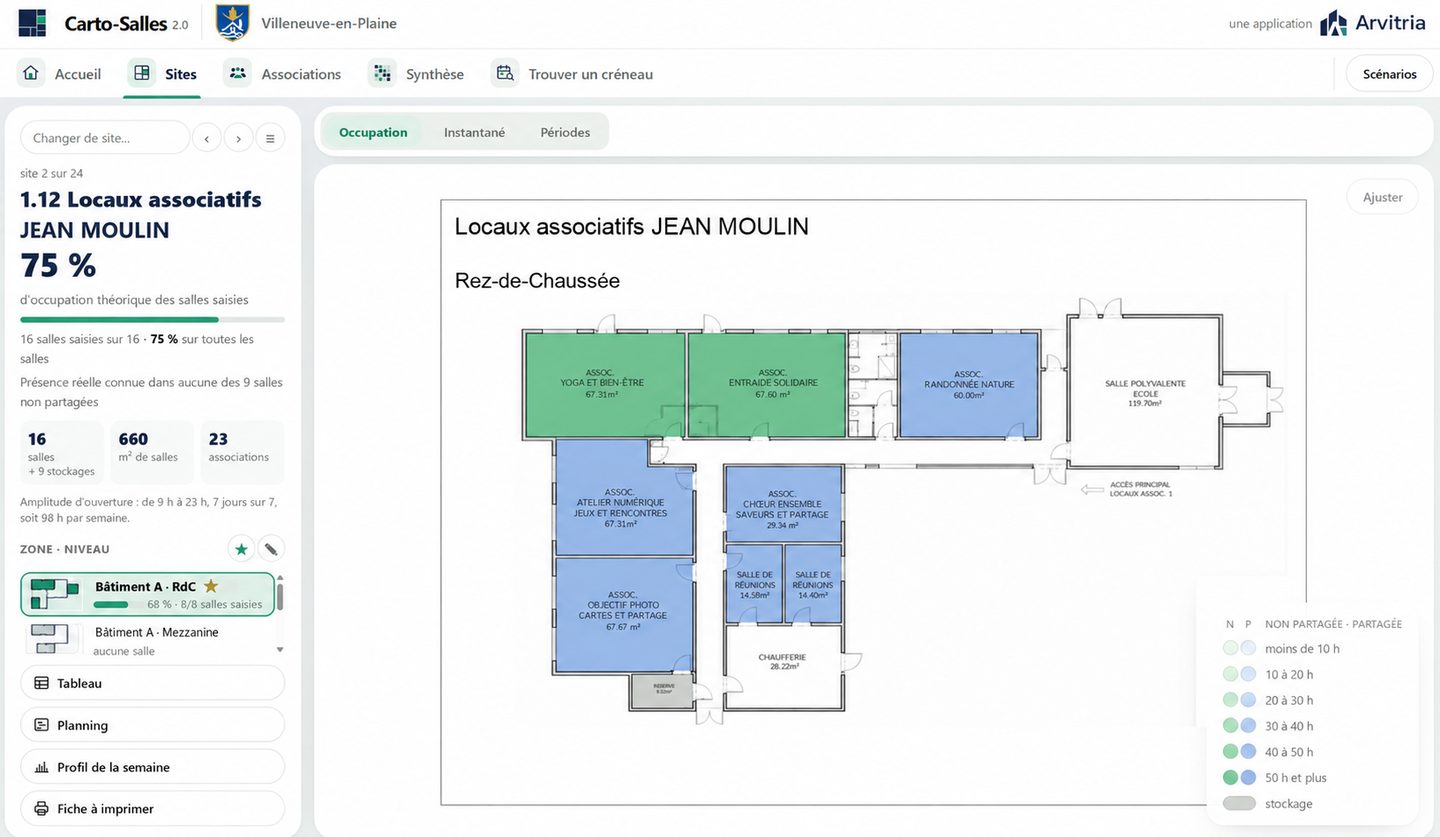Open Fiche à imprimer

click(x=152, y=808)
